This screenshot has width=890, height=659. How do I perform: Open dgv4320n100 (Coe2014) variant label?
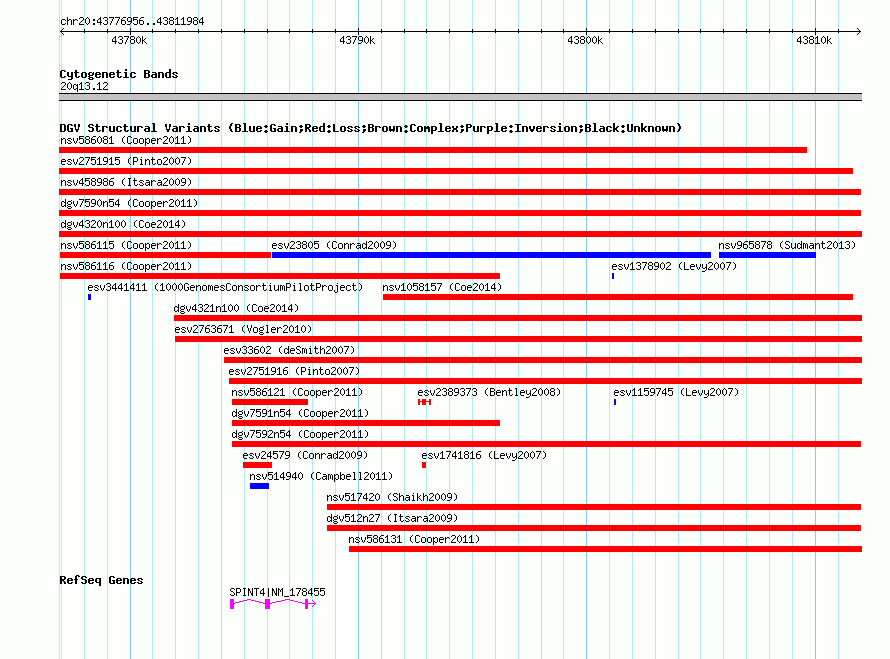click(x=123, y=224)
